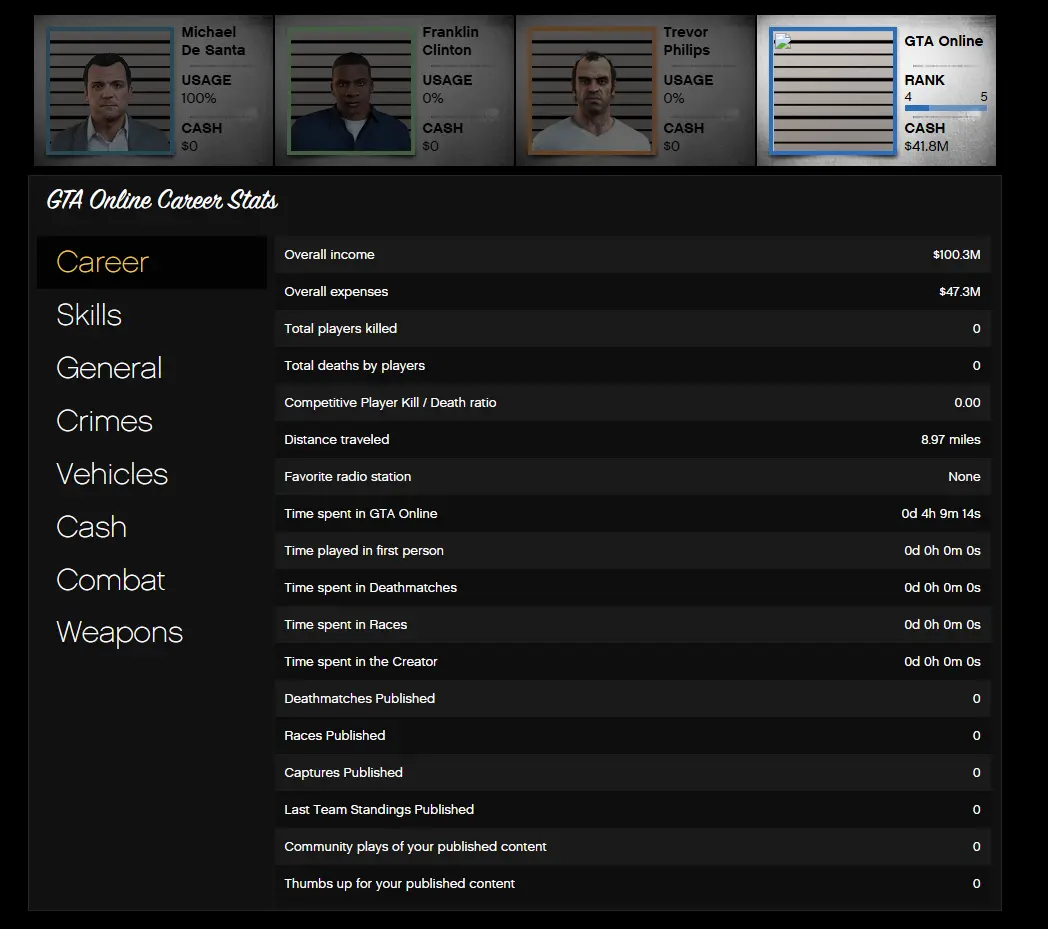Click the Franklin Clinton name label
Screen dimensions: 1048x929
[x=450, y=41]
